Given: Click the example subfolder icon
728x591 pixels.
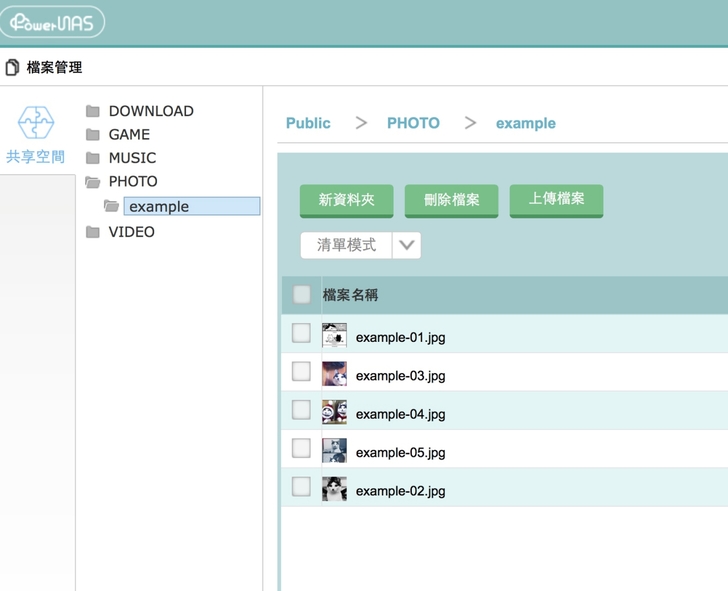Looking at the screenshot, I should click(x=112, y=206).
